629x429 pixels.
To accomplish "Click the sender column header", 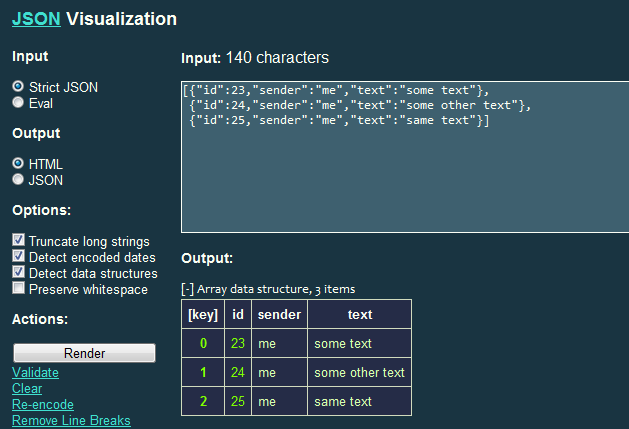I will pos(279,314).
